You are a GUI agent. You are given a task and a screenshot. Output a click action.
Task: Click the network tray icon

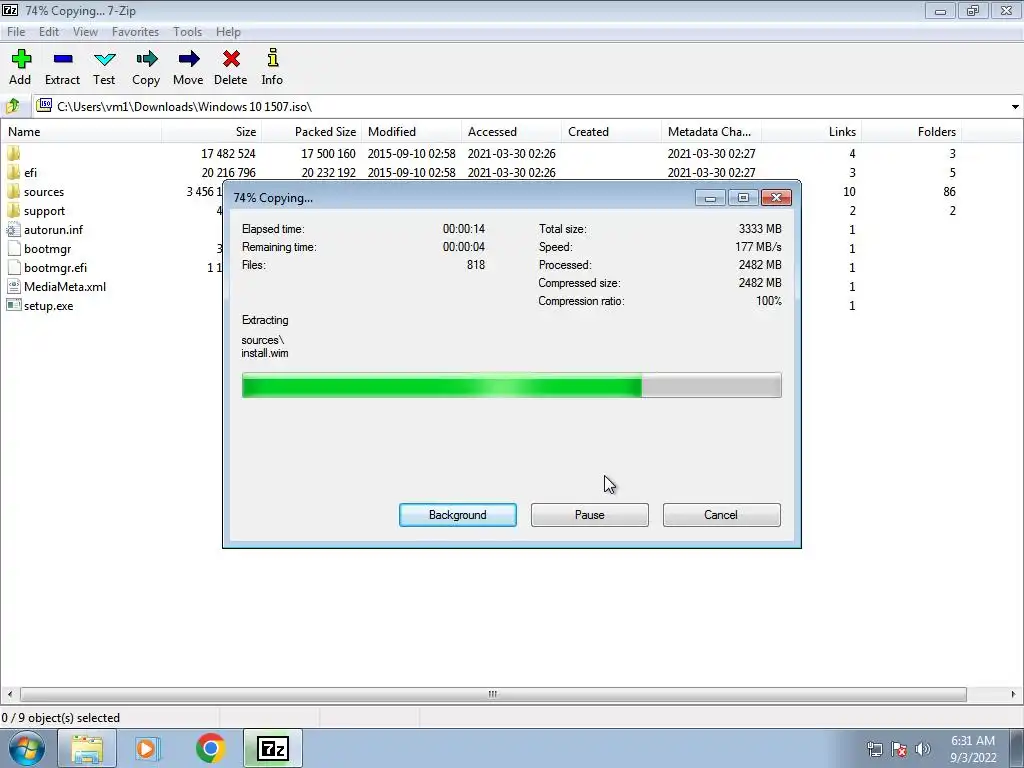[x=874, y=749]
